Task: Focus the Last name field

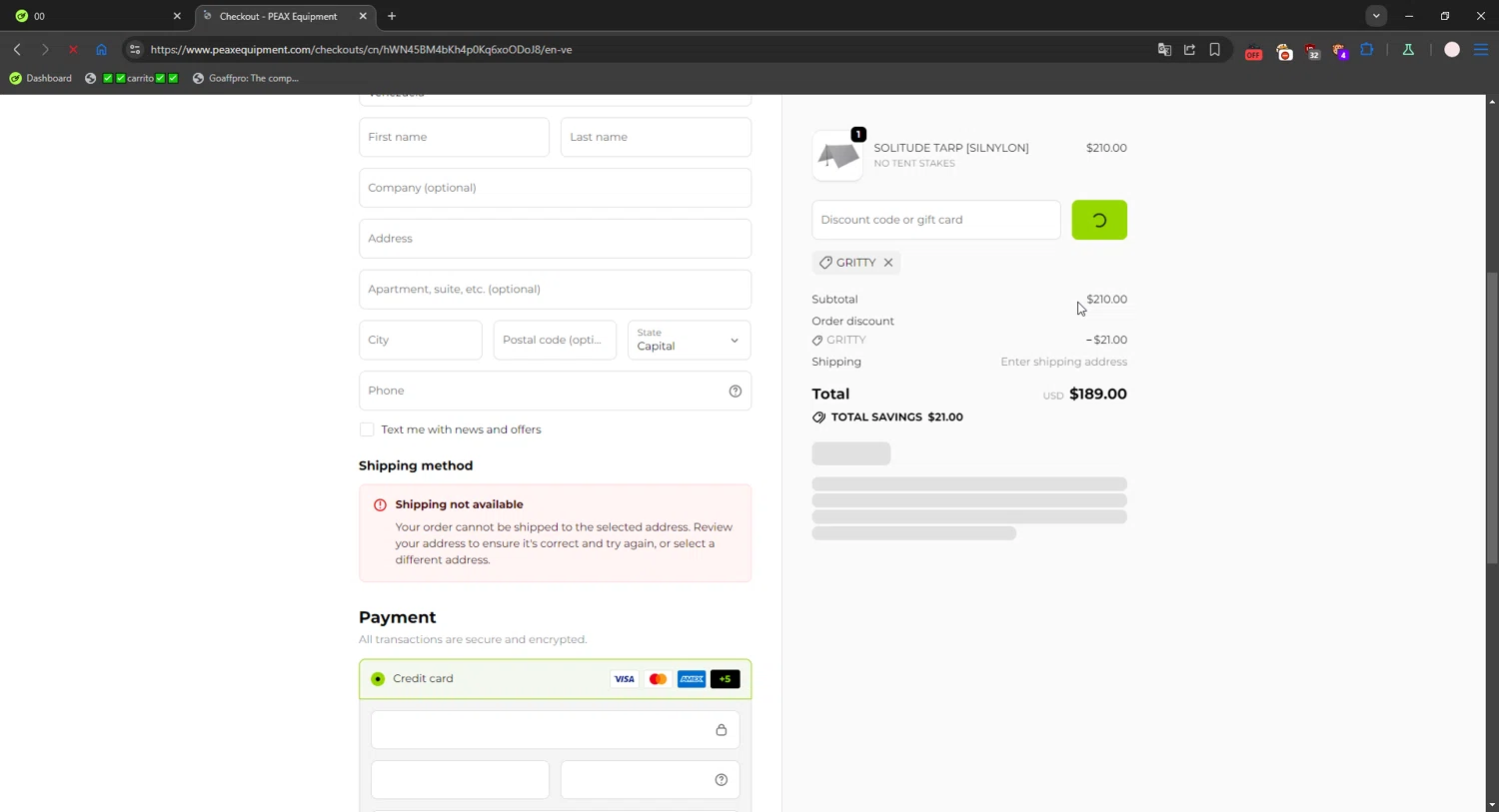Action: (x=656, y=137)
